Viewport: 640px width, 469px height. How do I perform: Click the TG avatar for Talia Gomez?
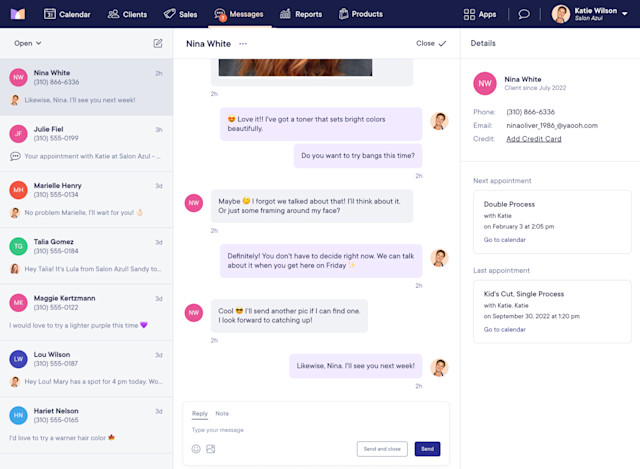point(18,246)
